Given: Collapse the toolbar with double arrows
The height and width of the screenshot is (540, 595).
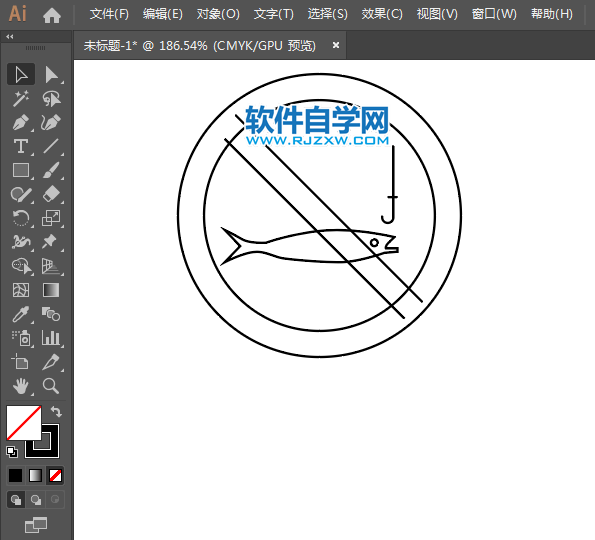Looking at the screenshot, I should click(x=10, y=37).
